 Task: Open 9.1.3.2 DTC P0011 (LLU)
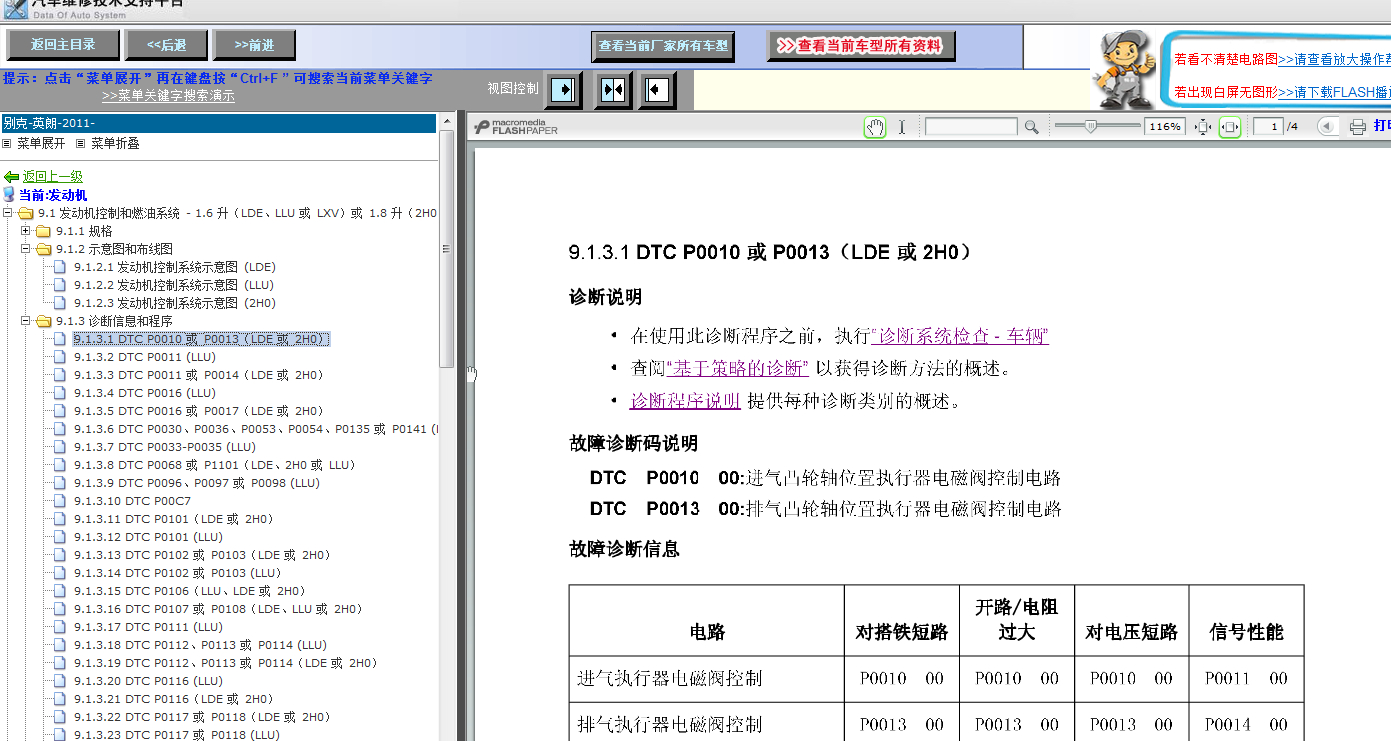(145, 357)
